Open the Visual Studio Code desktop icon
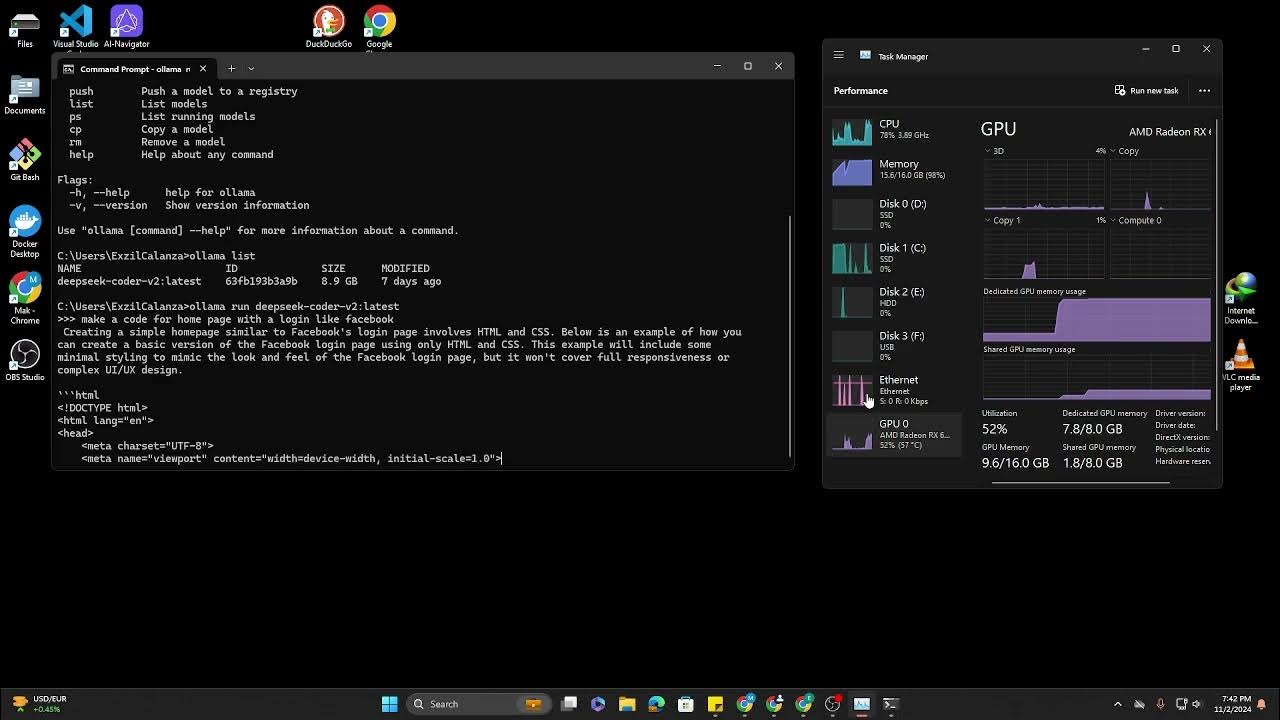This screenshot has width=1280, height=720. pyautogui.click(x=76, y=28)
